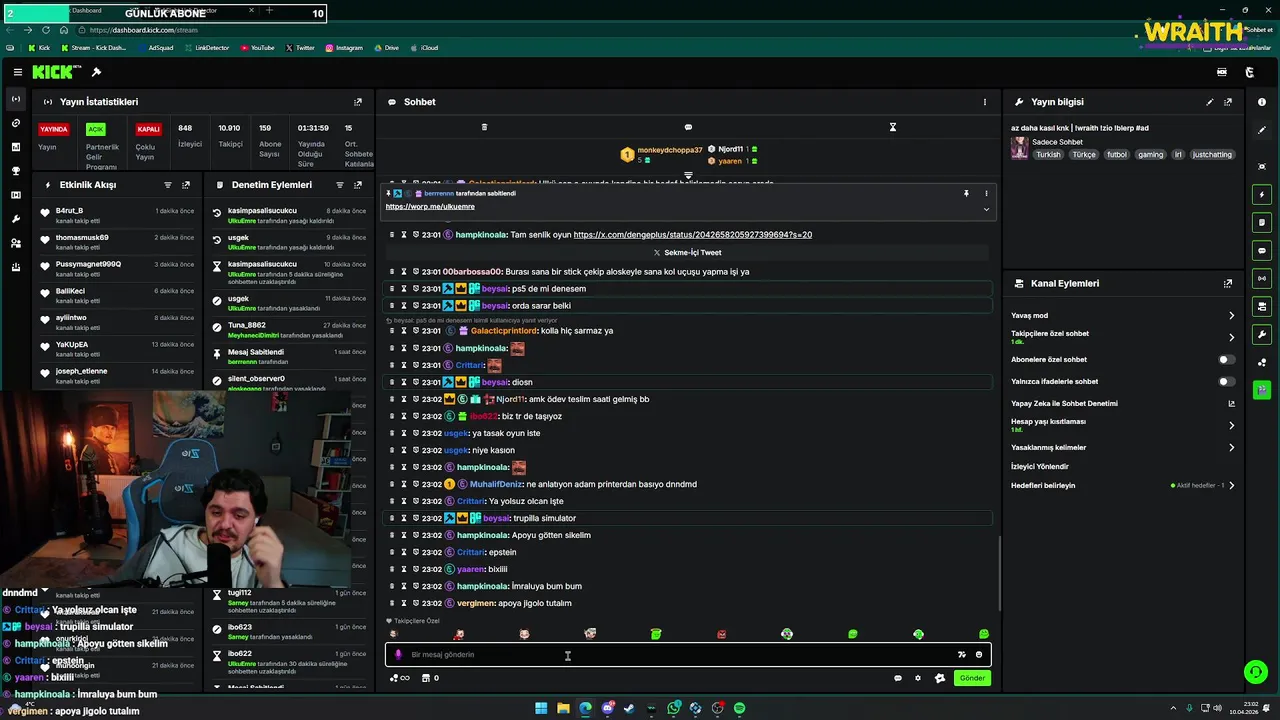Open the video clips icon in the left sidebar
1280x720 pixels.
coord(15,195)
